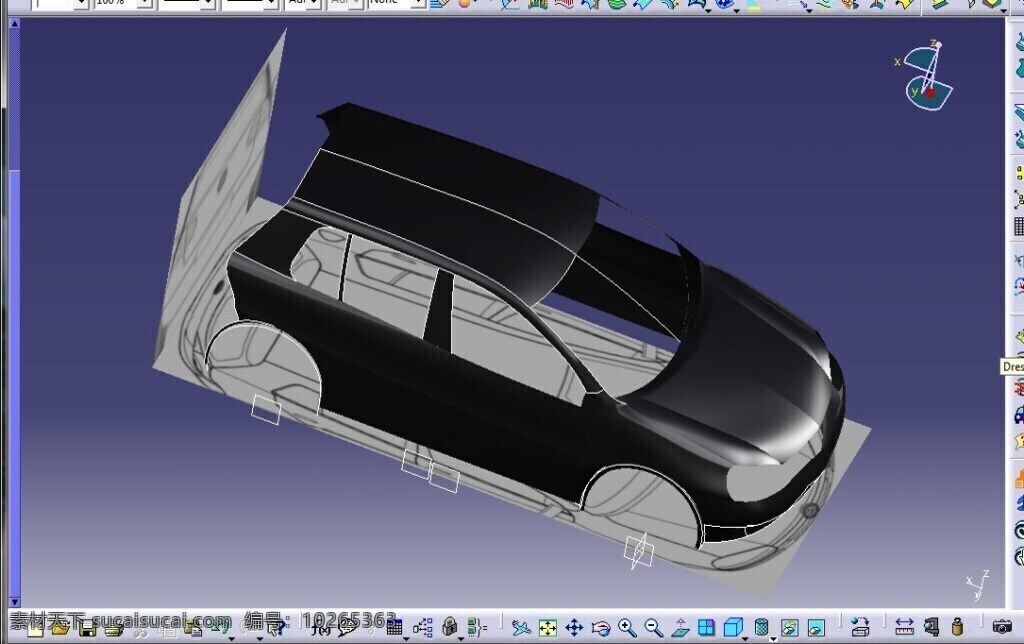Expand the arrow under the isometric cube icon
This screenshot has width=1024, height=644.
pos(745,638)
